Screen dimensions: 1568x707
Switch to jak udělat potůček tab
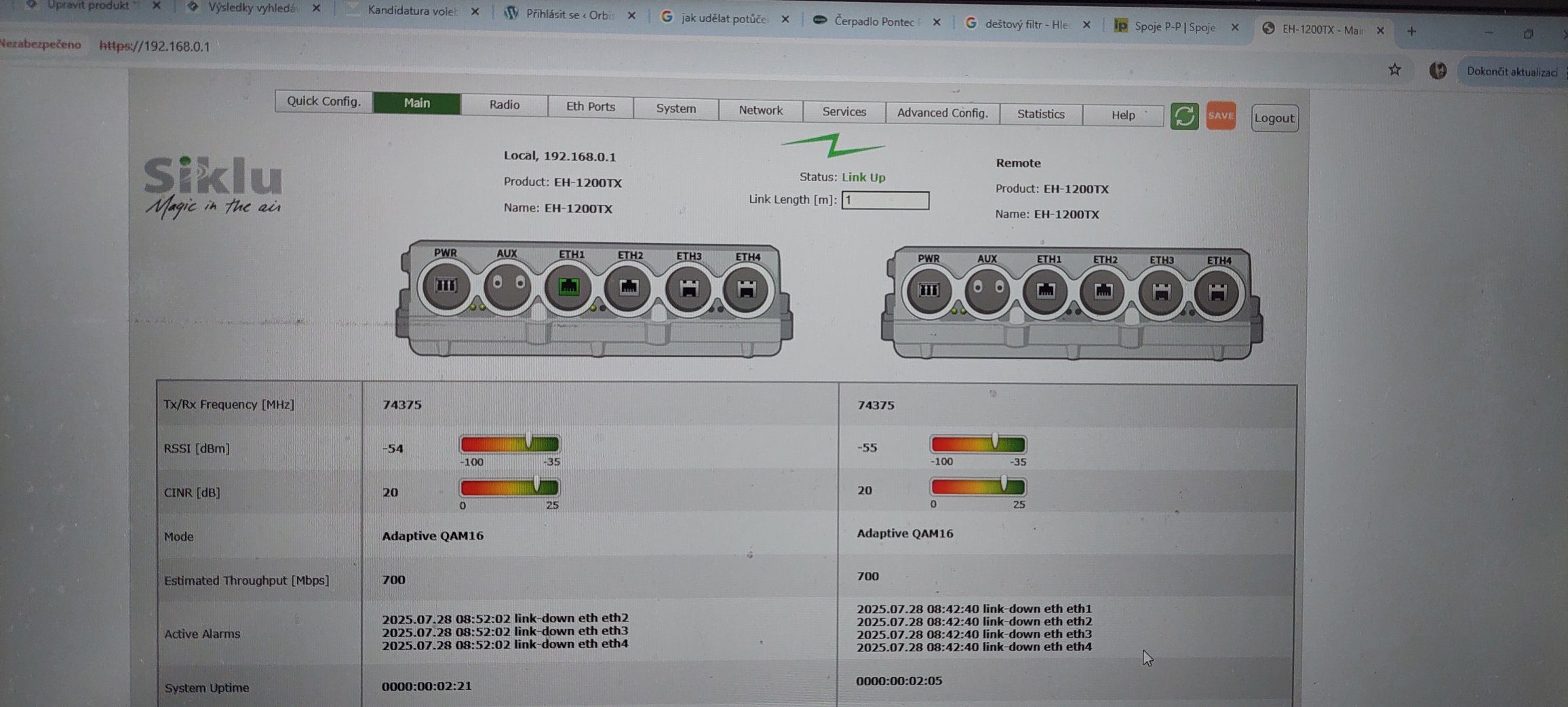[724, 18]
